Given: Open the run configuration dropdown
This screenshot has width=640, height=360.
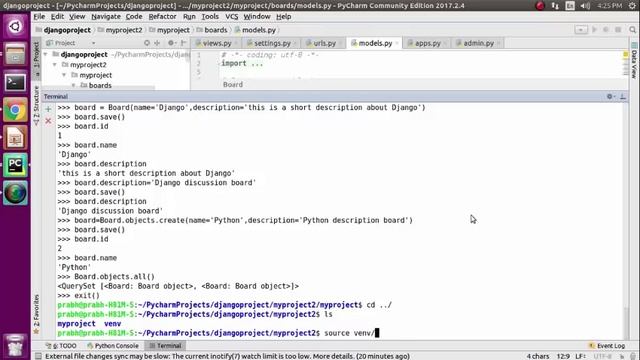Looking at the screenshot, I should 581,30.
